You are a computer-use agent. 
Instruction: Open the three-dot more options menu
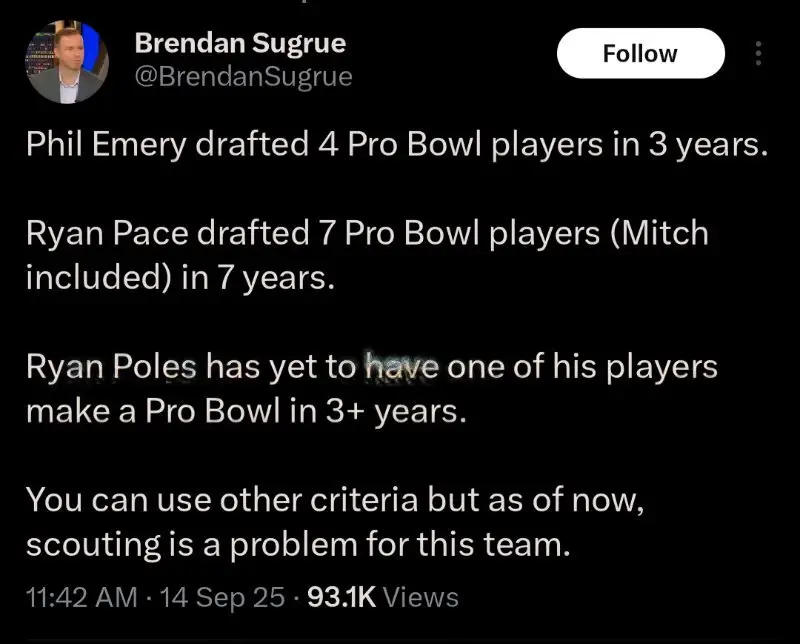(758, 53)
